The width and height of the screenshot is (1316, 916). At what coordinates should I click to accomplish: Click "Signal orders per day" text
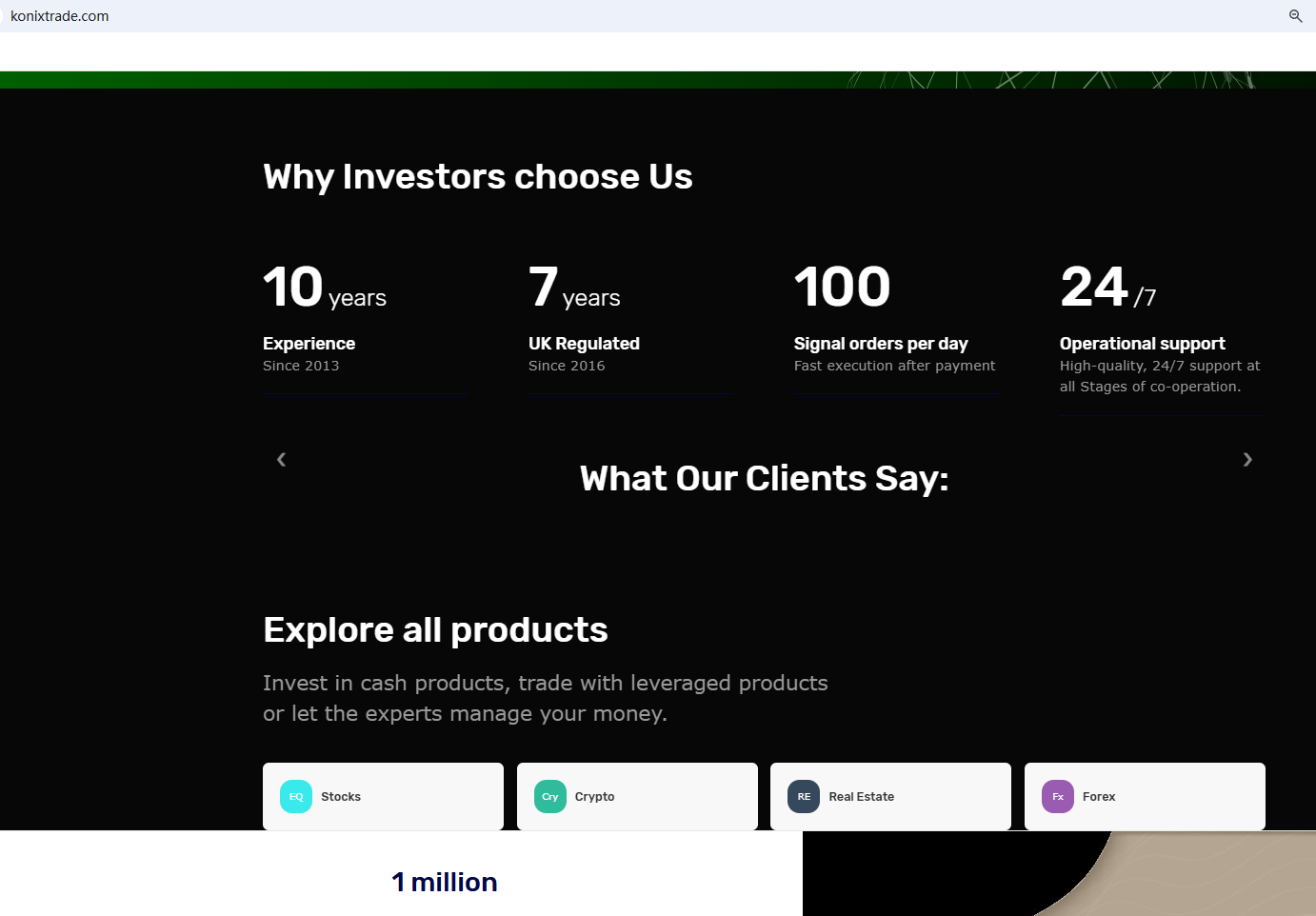pos(881,344)
